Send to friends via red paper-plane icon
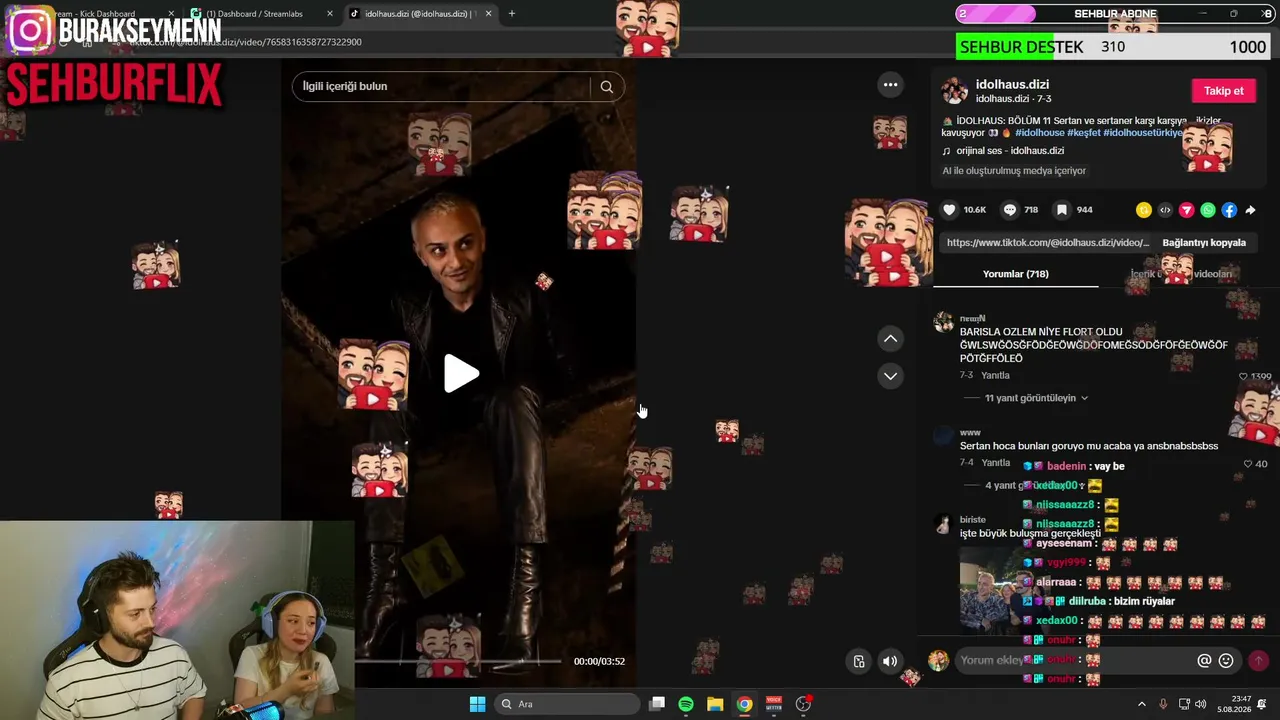Image resolution: width=1280 pixels, height=720 pixels. (x=1186, y=210)
